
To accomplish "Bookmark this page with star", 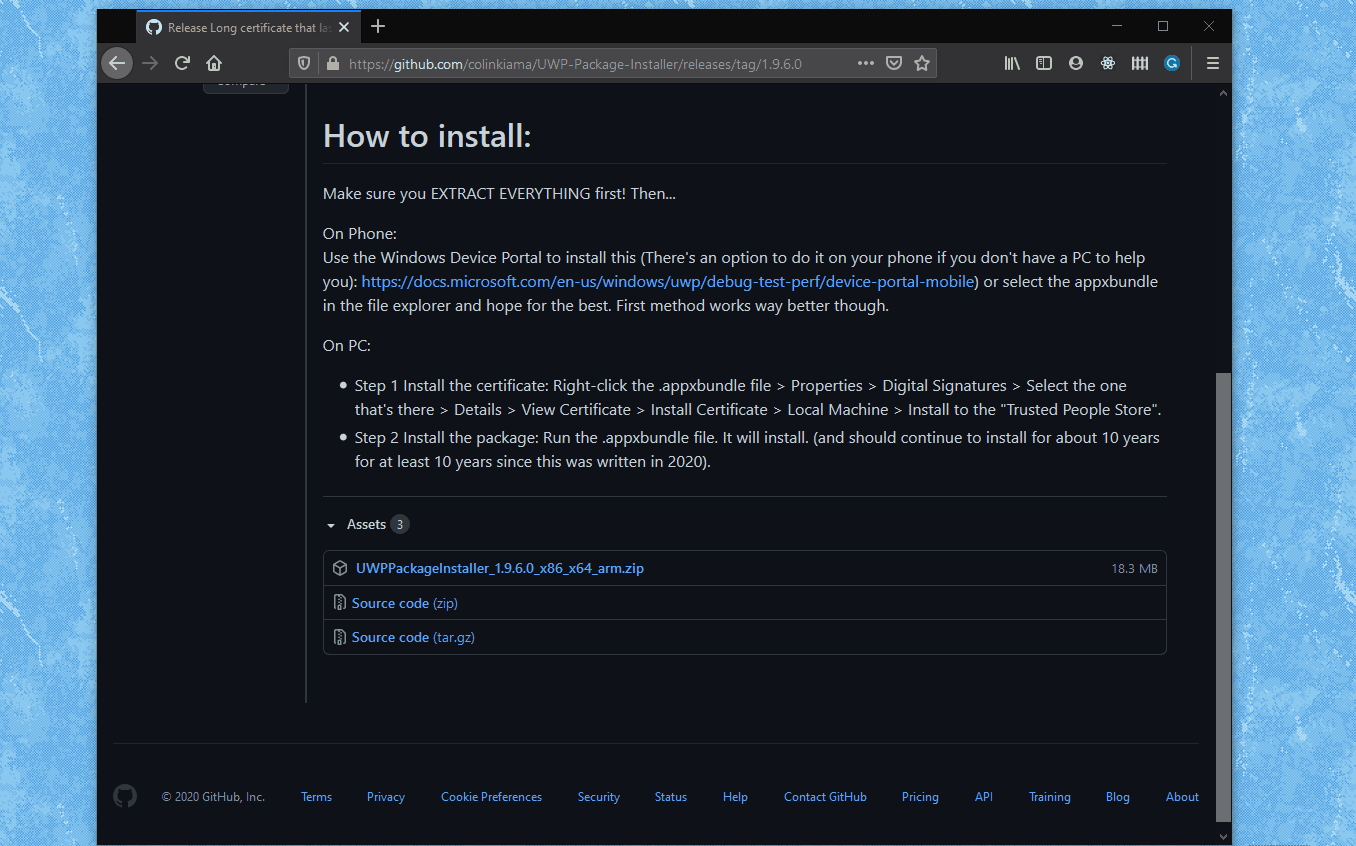I will 922,63.
